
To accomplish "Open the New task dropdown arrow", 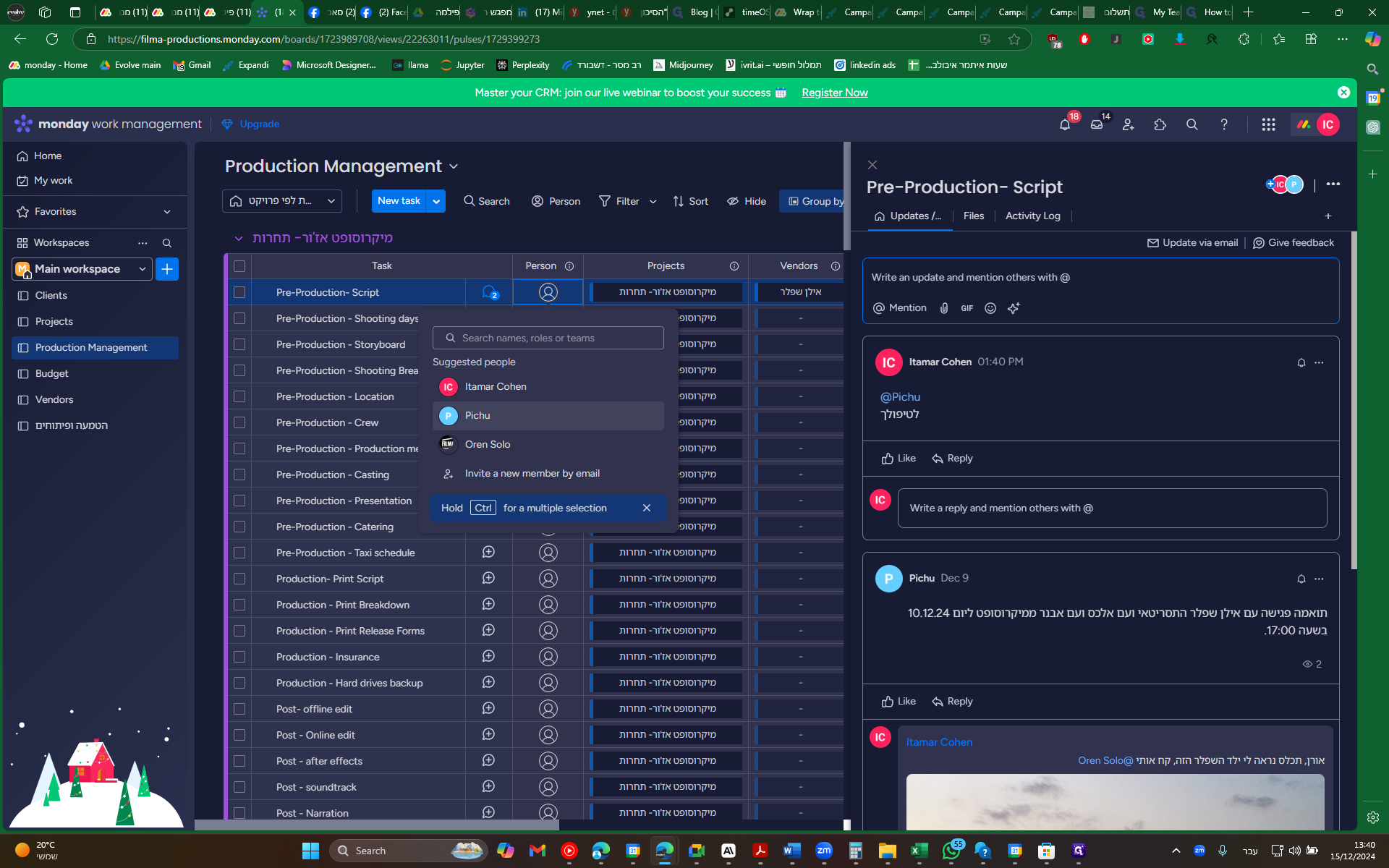I will [436, 201].
